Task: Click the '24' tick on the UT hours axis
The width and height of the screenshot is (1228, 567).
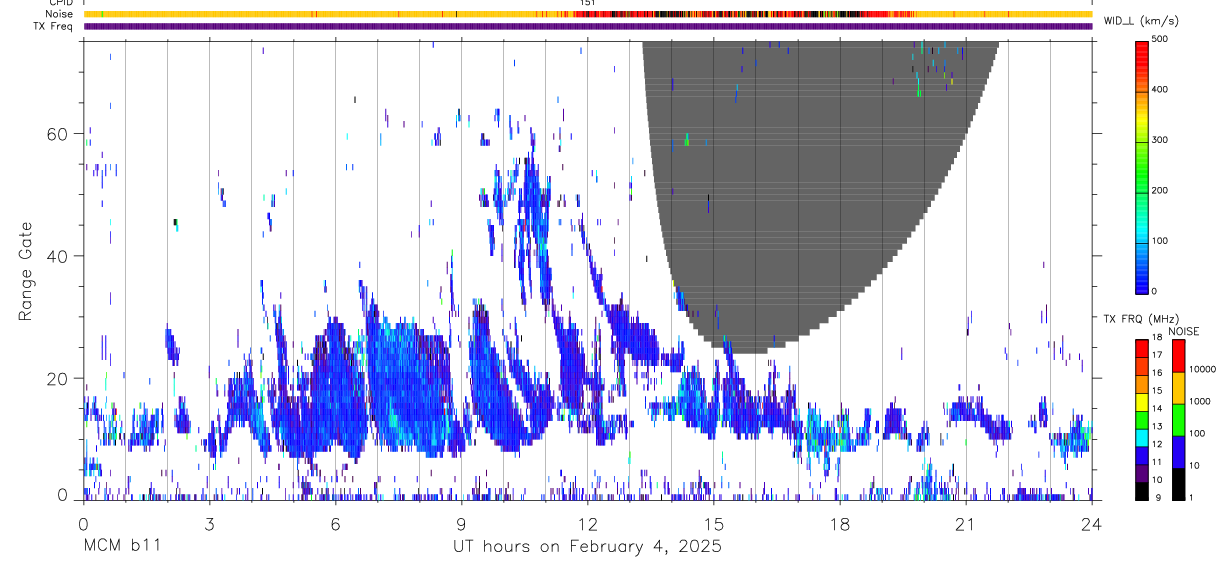Action: pos(1091,524)
